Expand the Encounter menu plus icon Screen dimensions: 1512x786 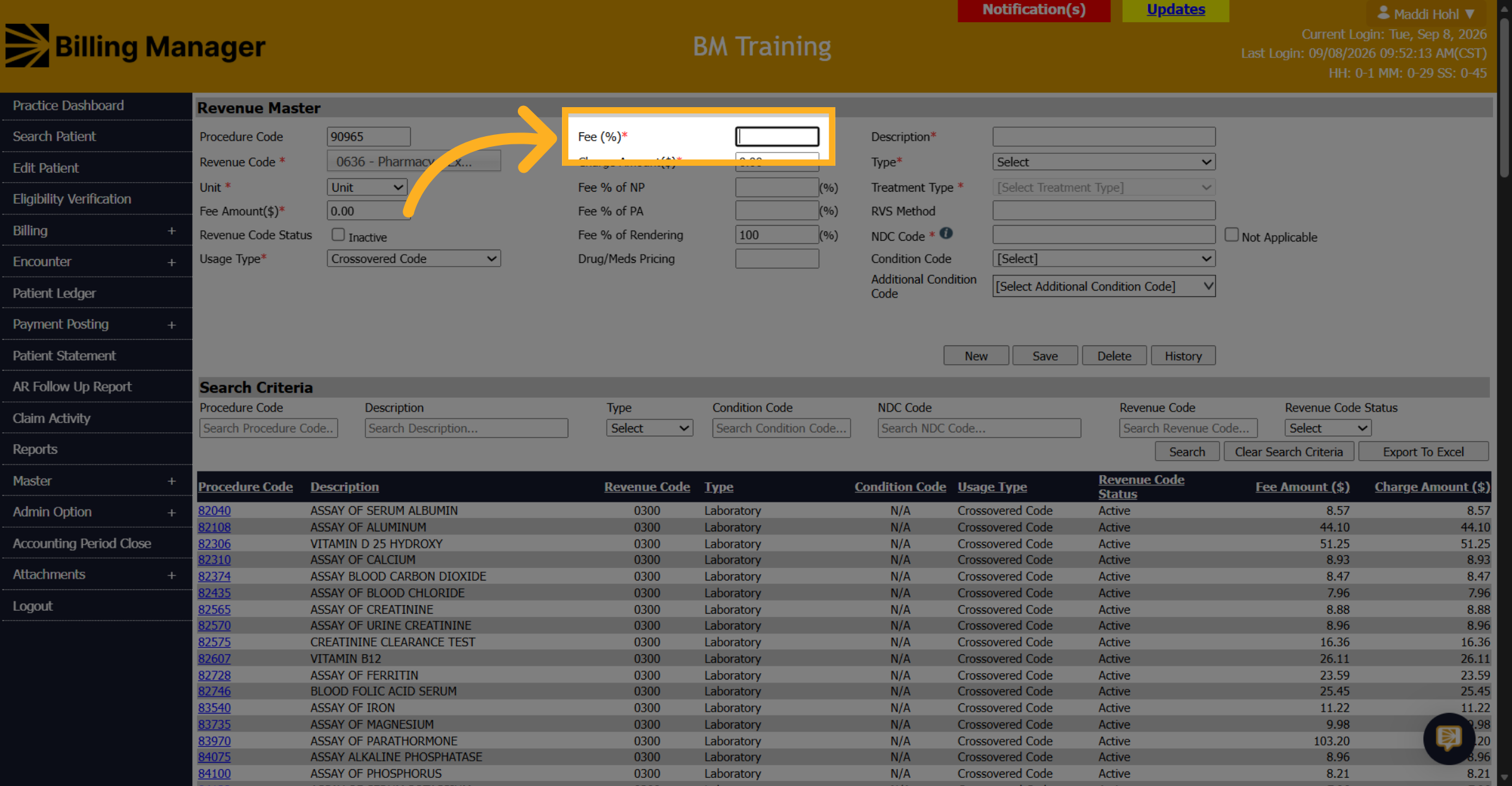pyautogui.click(x=171, y=262)
